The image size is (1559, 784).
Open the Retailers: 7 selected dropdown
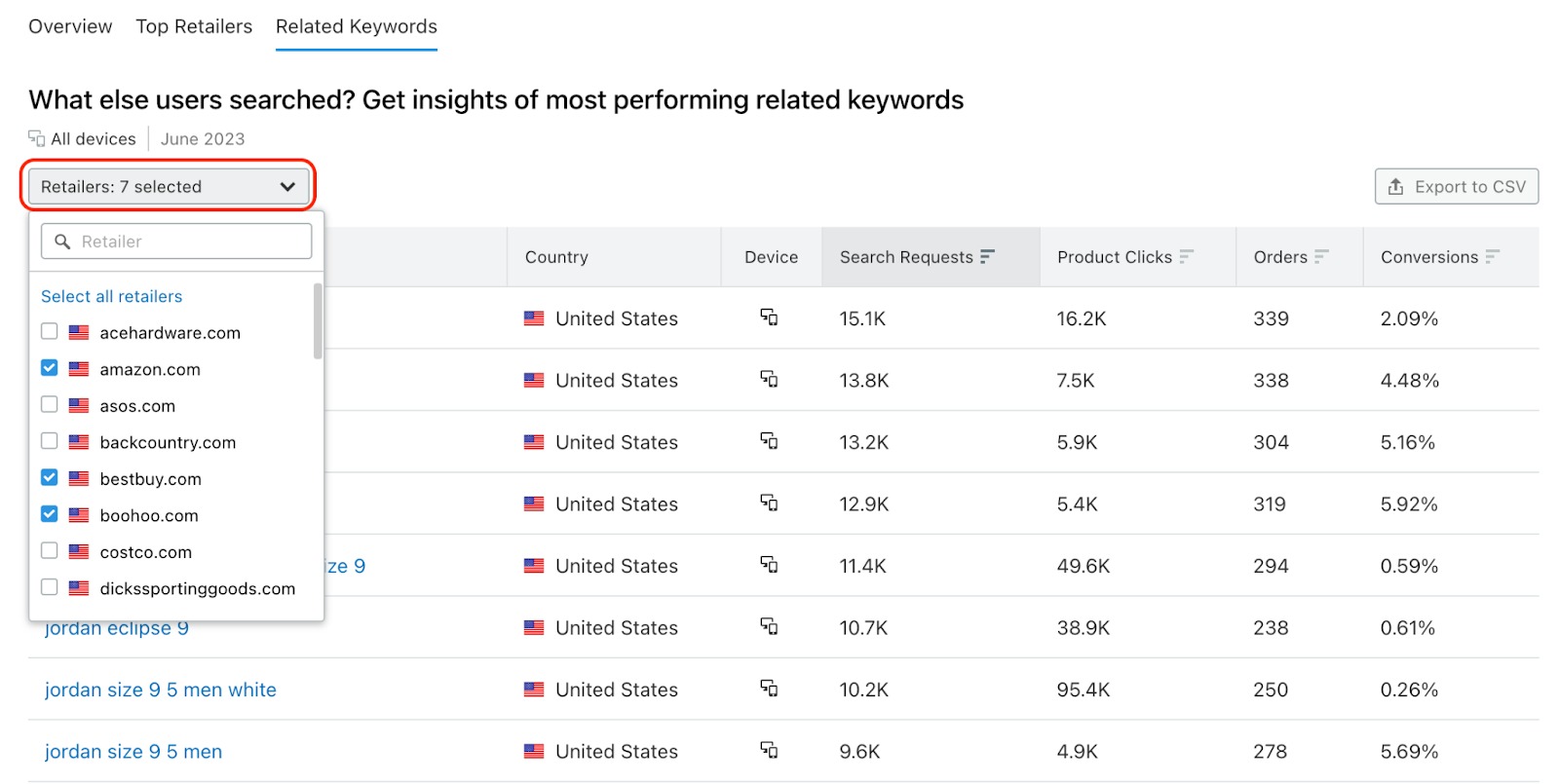point(169,186)
